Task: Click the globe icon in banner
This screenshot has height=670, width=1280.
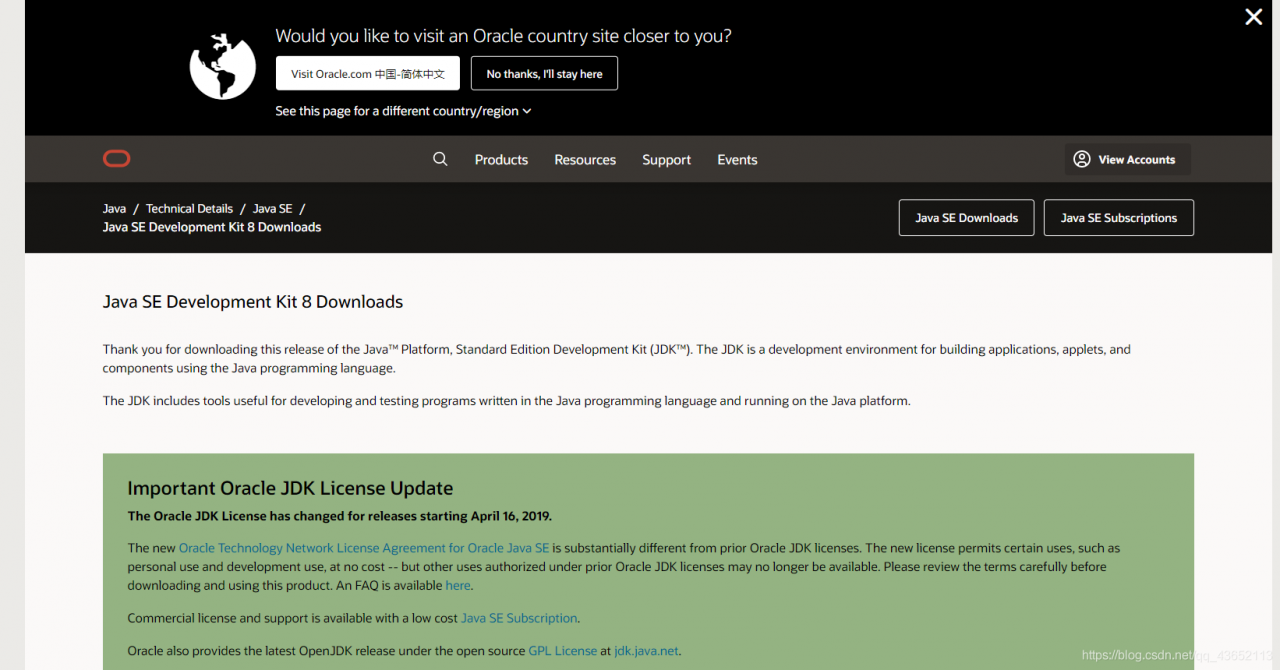Action: 223,67
